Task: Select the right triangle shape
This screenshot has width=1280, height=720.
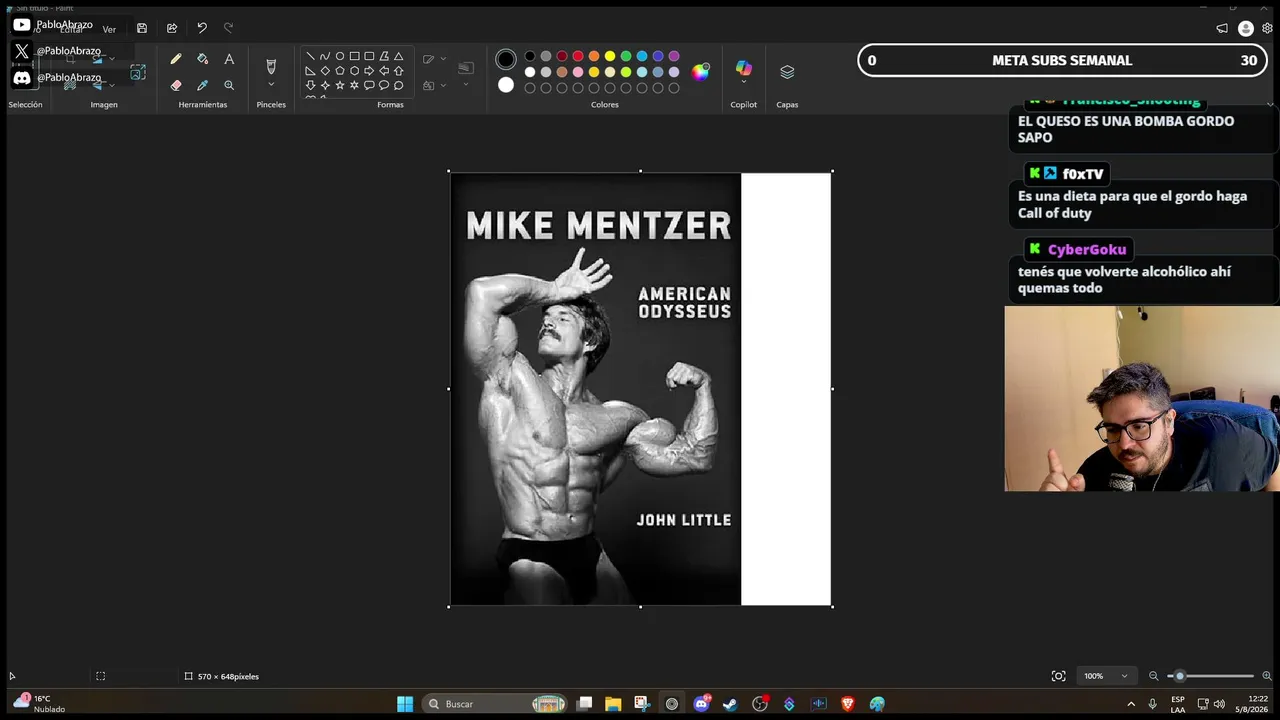Action: [310, 71]
